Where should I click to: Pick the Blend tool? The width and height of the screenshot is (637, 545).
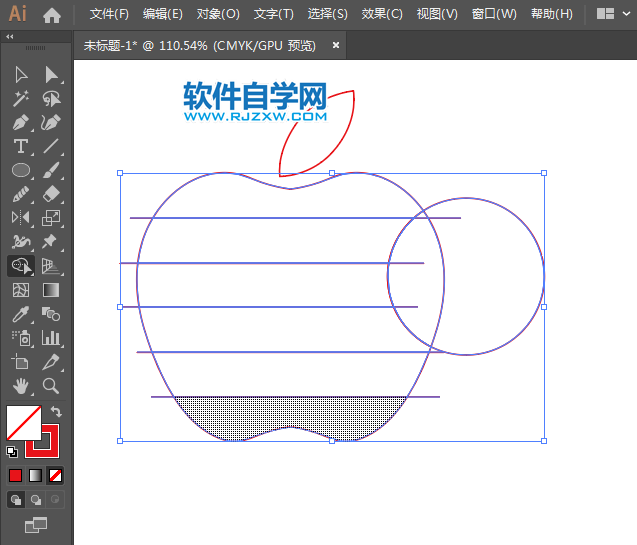coord(51,314)
